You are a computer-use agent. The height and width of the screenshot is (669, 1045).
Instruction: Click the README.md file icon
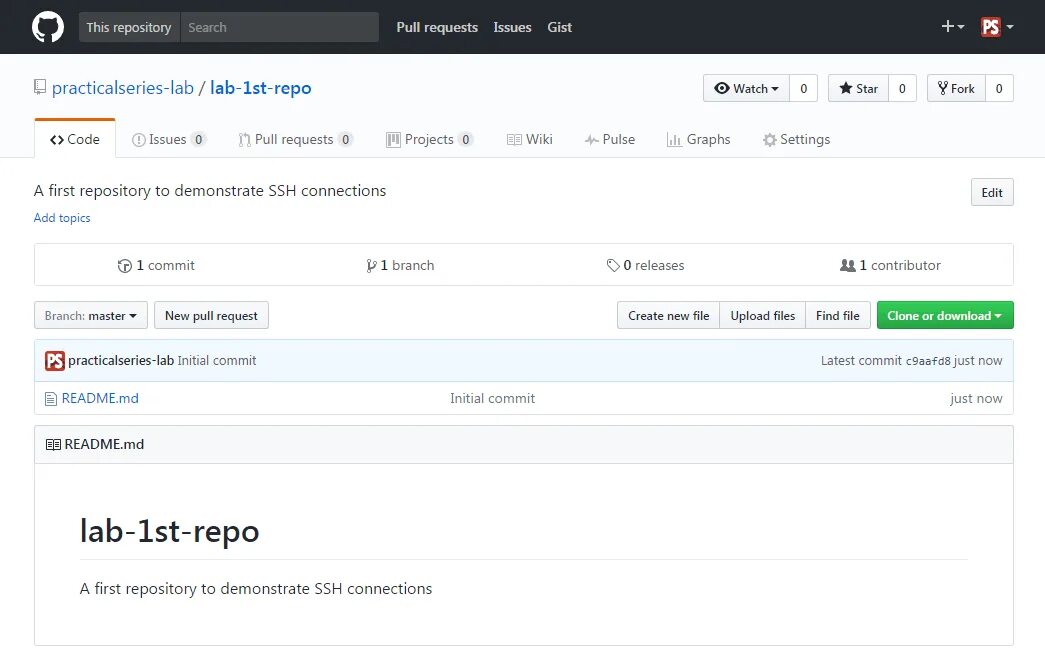click(51, 399)
